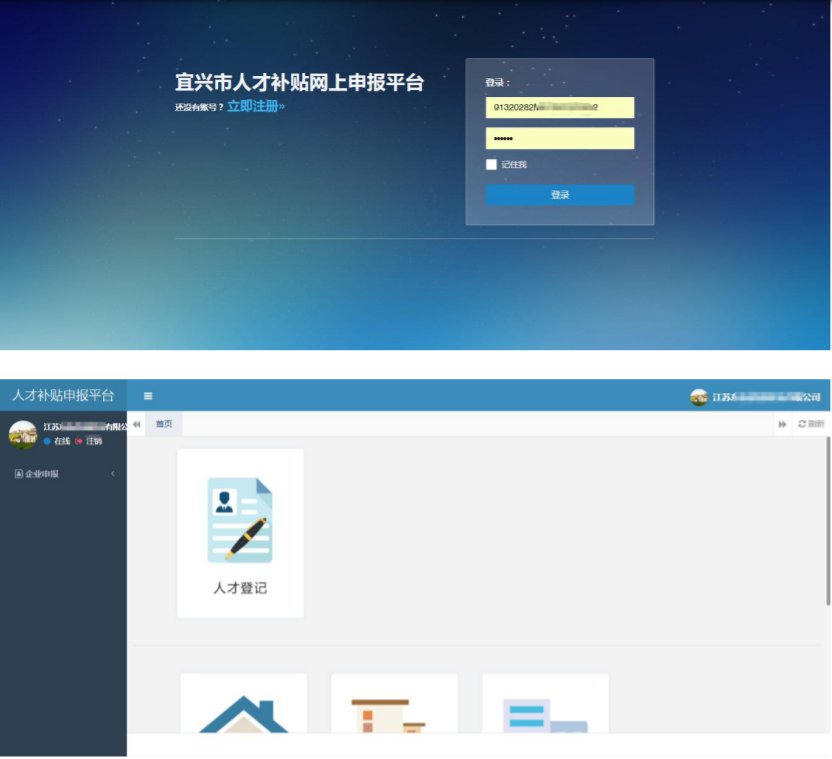Click the 刷新 refresh button
The width and height of the screenshot is (832, 759).
tap(811, 425)
